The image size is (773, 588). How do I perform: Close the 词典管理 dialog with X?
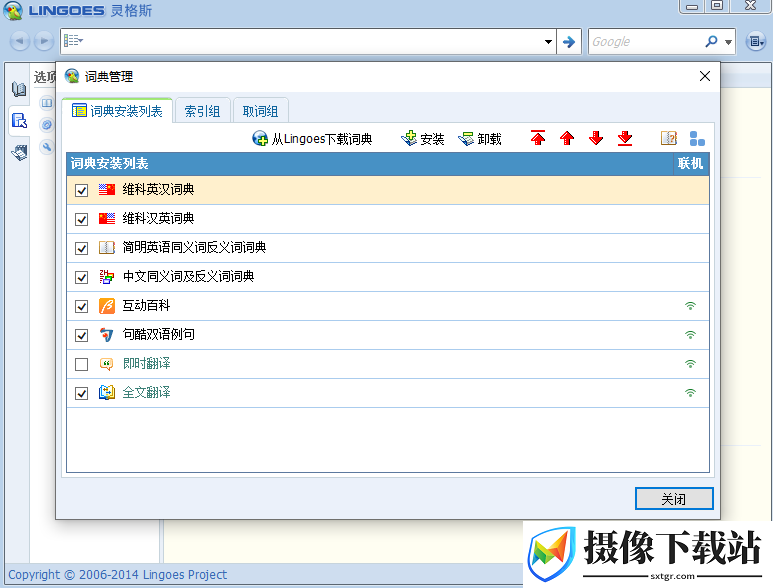[705, 76]
